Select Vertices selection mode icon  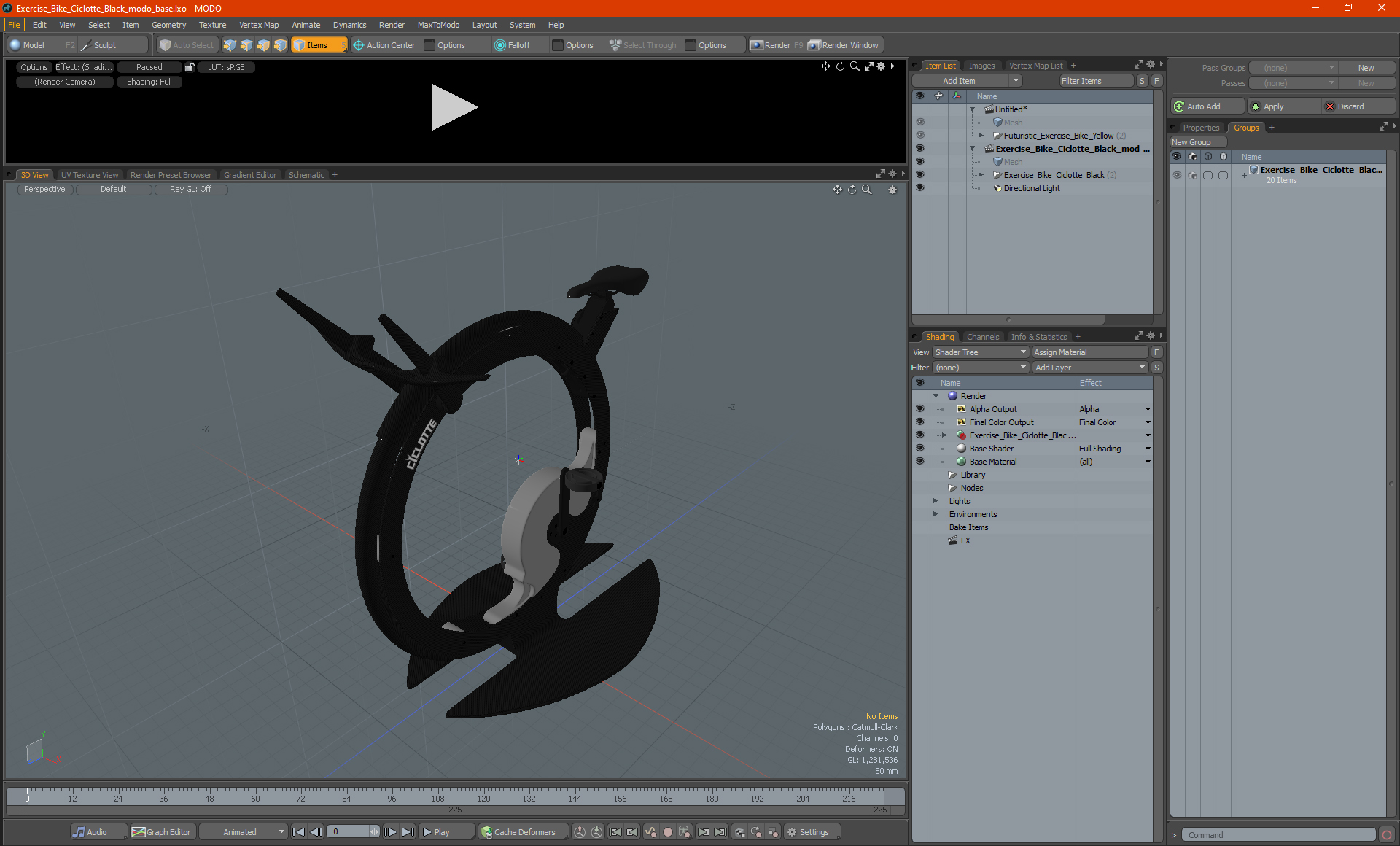pyautogui.click(x=230, y=45)
